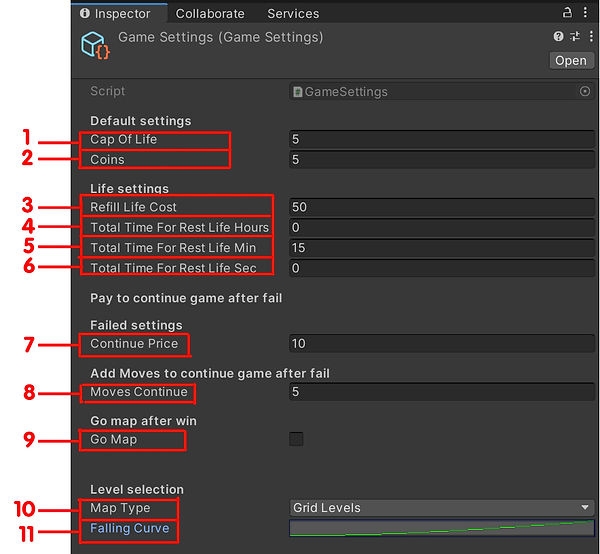Select the Inspector tab
600x554 pixels.
pos(115,13)
